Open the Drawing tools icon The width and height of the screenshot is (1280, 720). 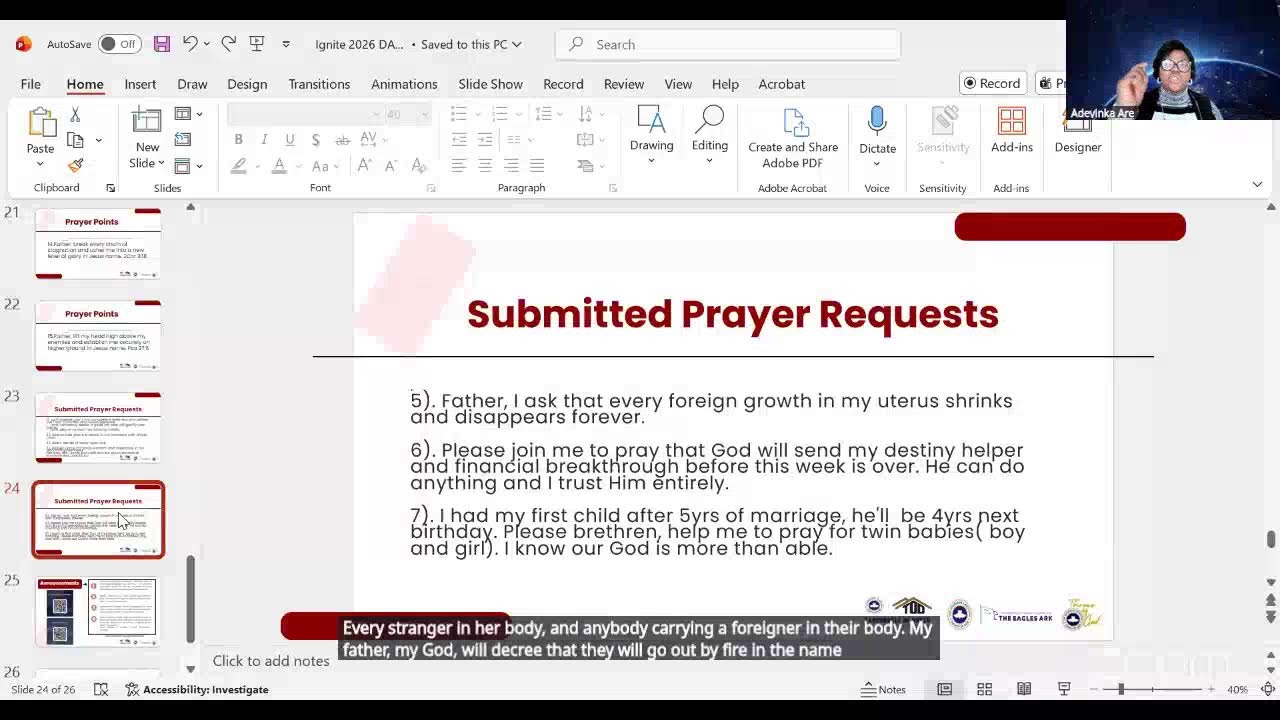pyautogui.click(x=651, y=121)
